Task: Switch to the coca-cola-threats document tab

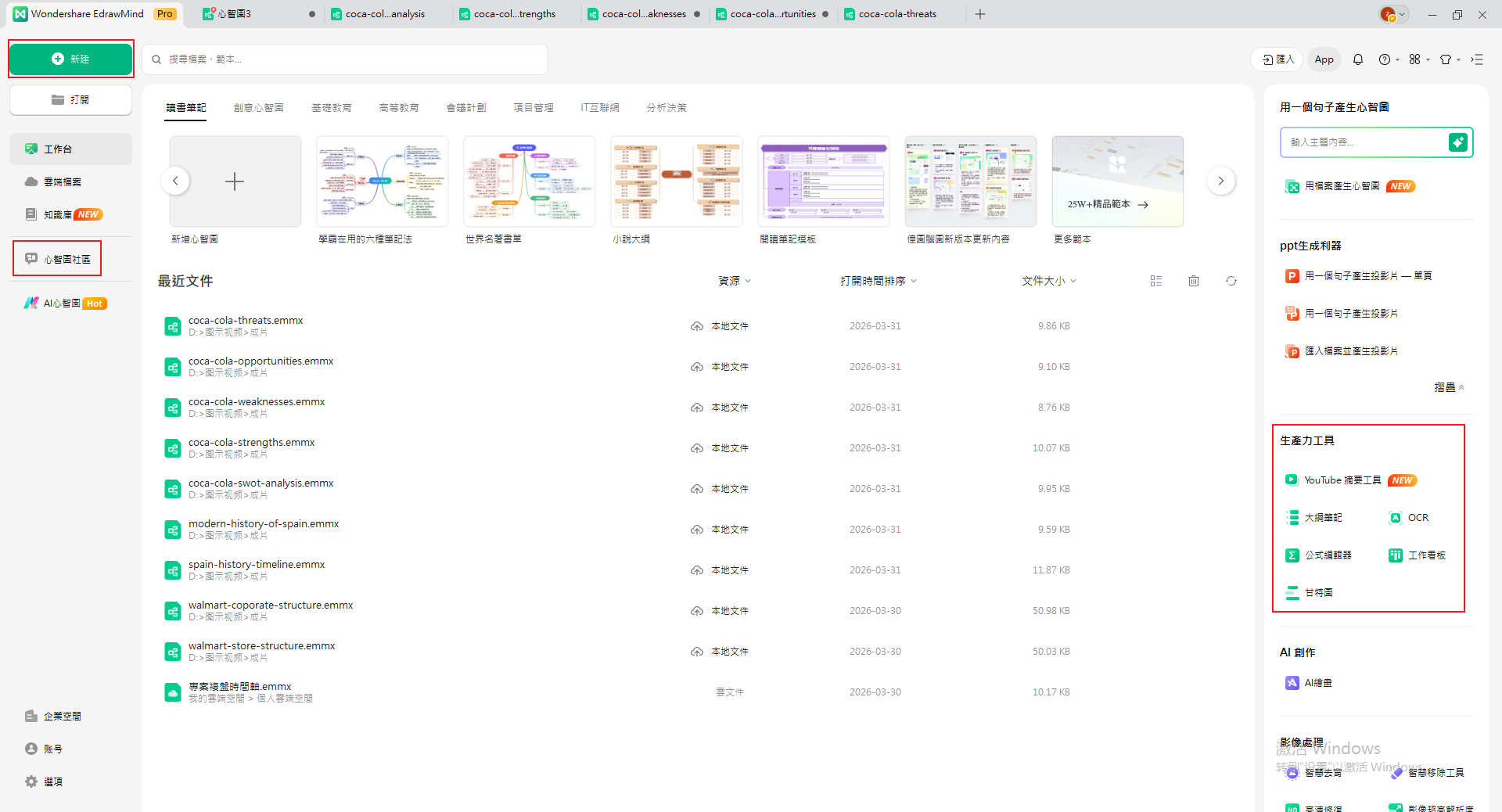Action: 897,13
